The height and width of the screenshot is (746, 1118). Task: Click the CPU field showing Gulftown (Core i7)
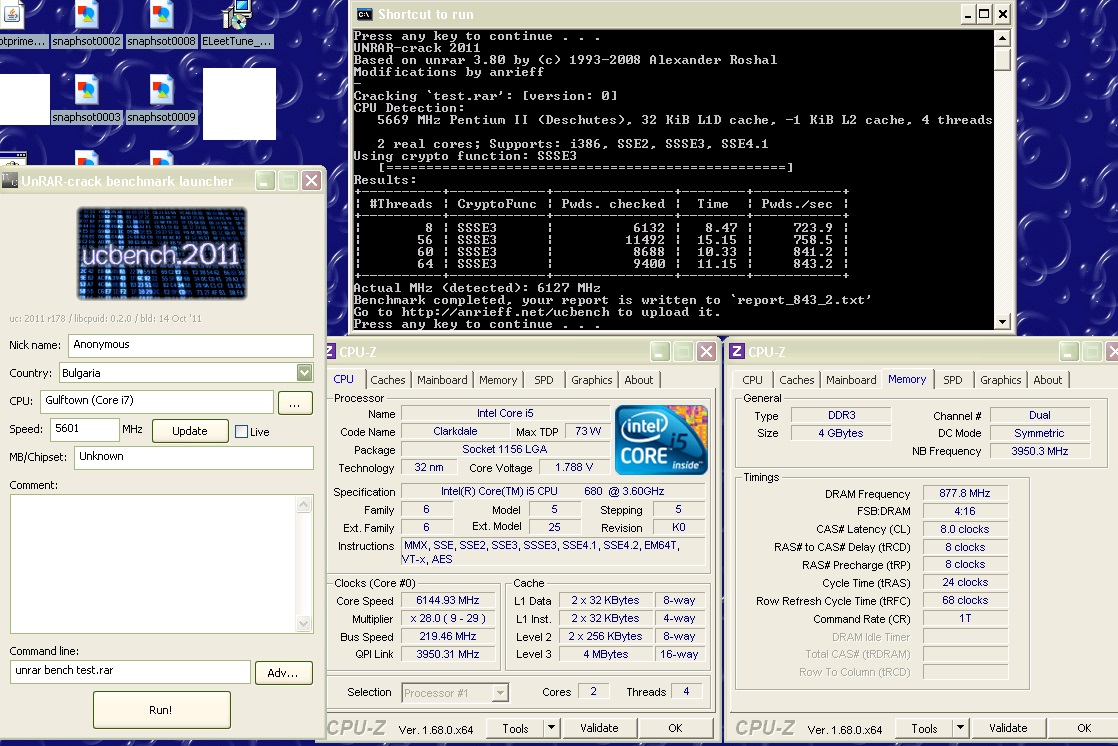(x=157, y=402)
